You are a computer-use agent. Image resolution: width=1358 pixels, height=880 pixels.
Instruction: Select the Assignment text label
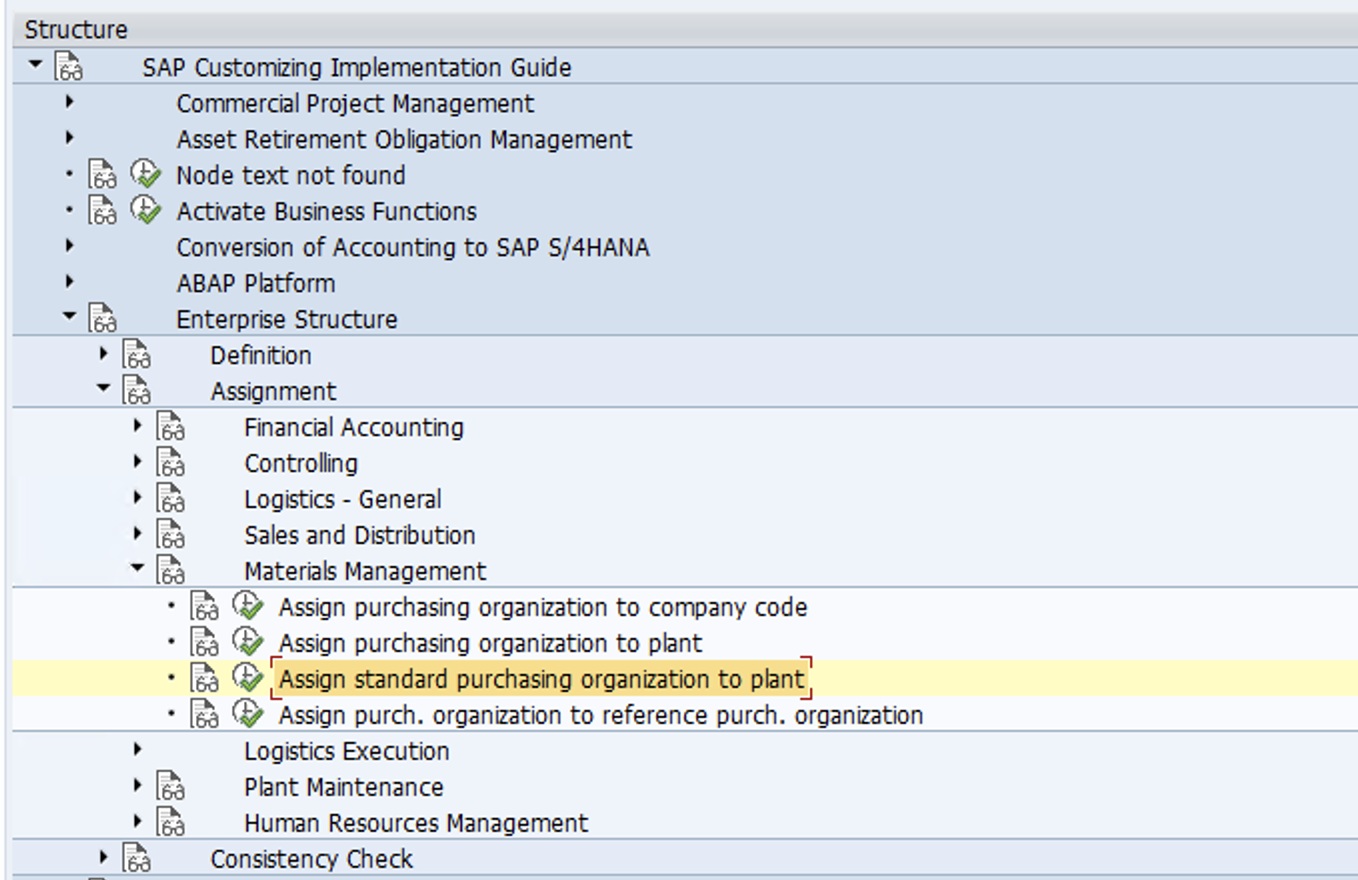pos(273,391)
